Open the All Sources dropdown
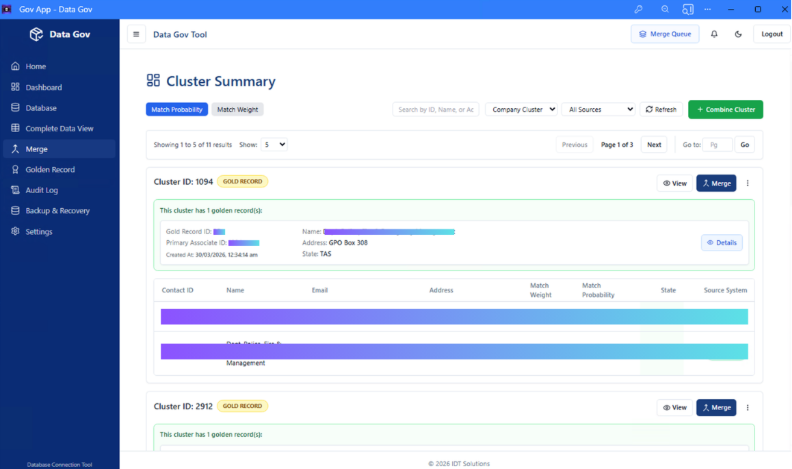The height and width of the screenshot is (469, 792). [599, 110]
